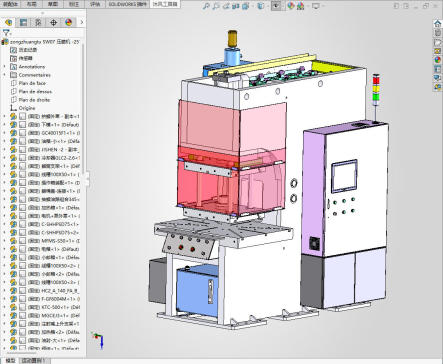Click the feature tree filter funnel field

[42, 33]
